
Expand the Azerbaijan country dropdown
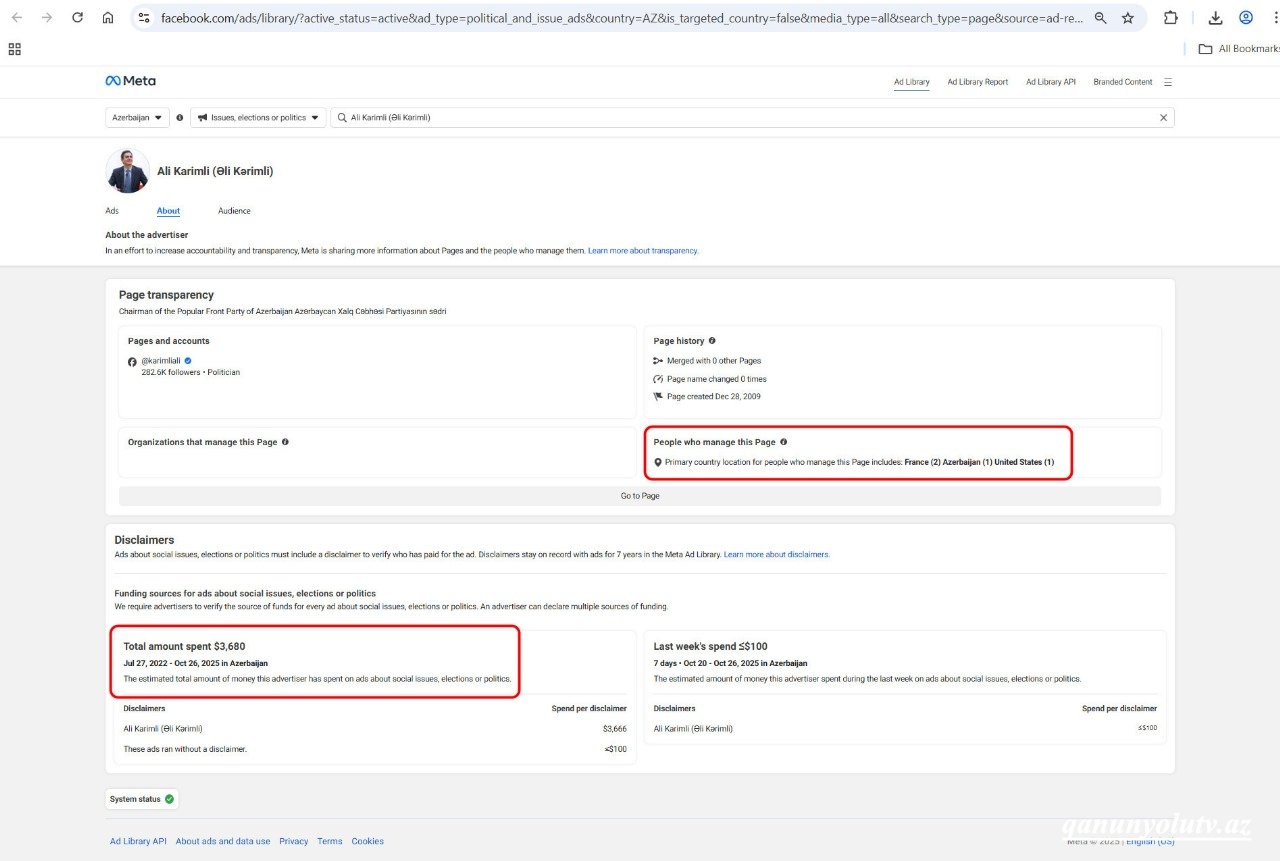click(137, 118)
